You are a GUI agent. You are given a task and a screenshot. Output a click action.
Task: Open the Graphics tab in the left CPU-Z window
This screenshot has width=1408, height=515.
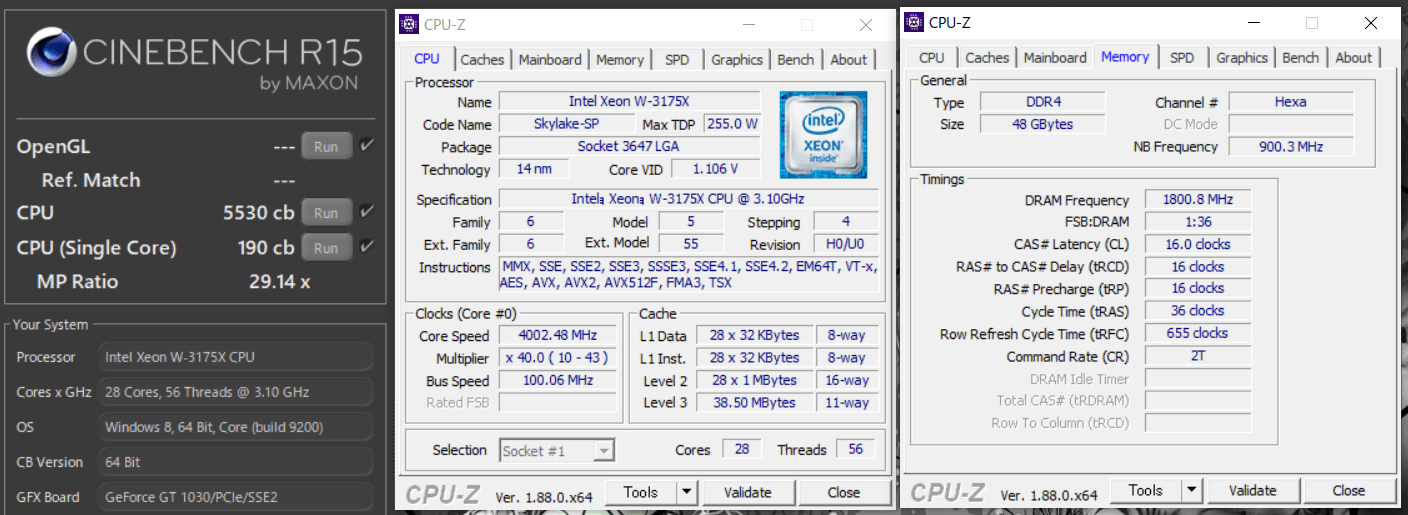coord(737,60)
